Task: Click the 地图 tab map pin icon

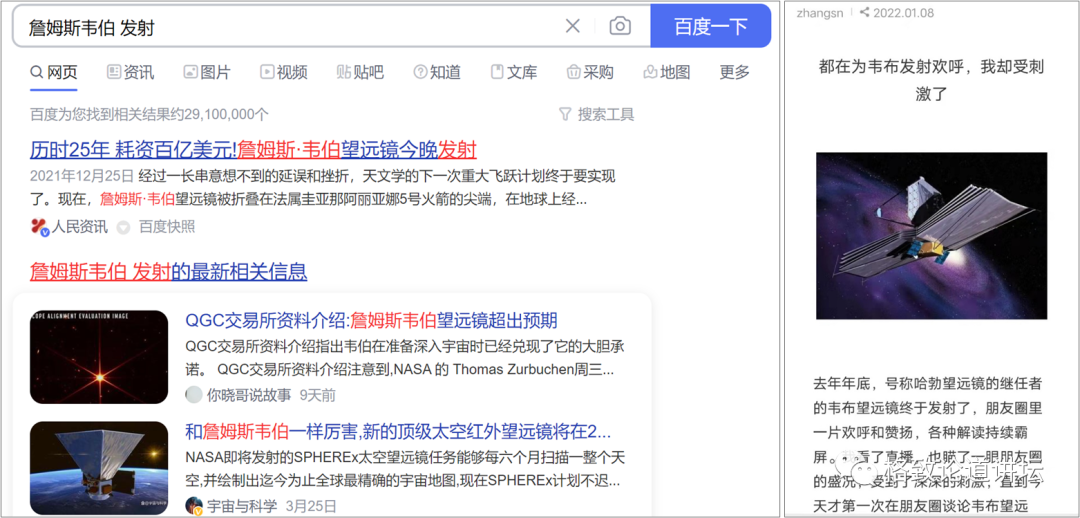Action: (x=650, y=72)
